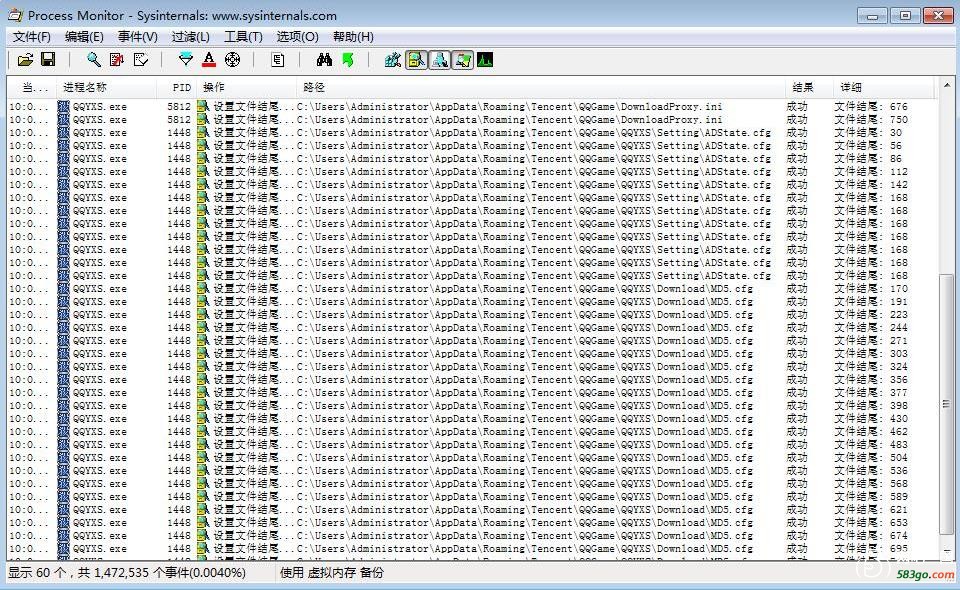Screen dimensions: 960x590
Task: Open the 过滤(L) menu
Action: [190, 37]
